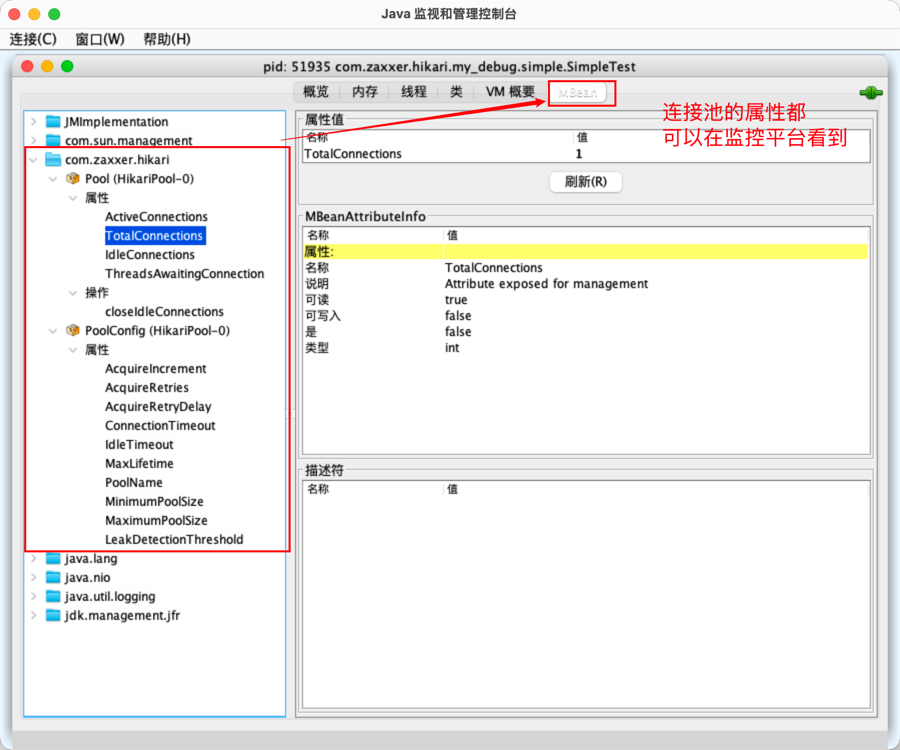Screen dimensions: 900x750
Task: Select the ActiveConnections attribute
Action: pyautogui.click(x=156, y=217)
